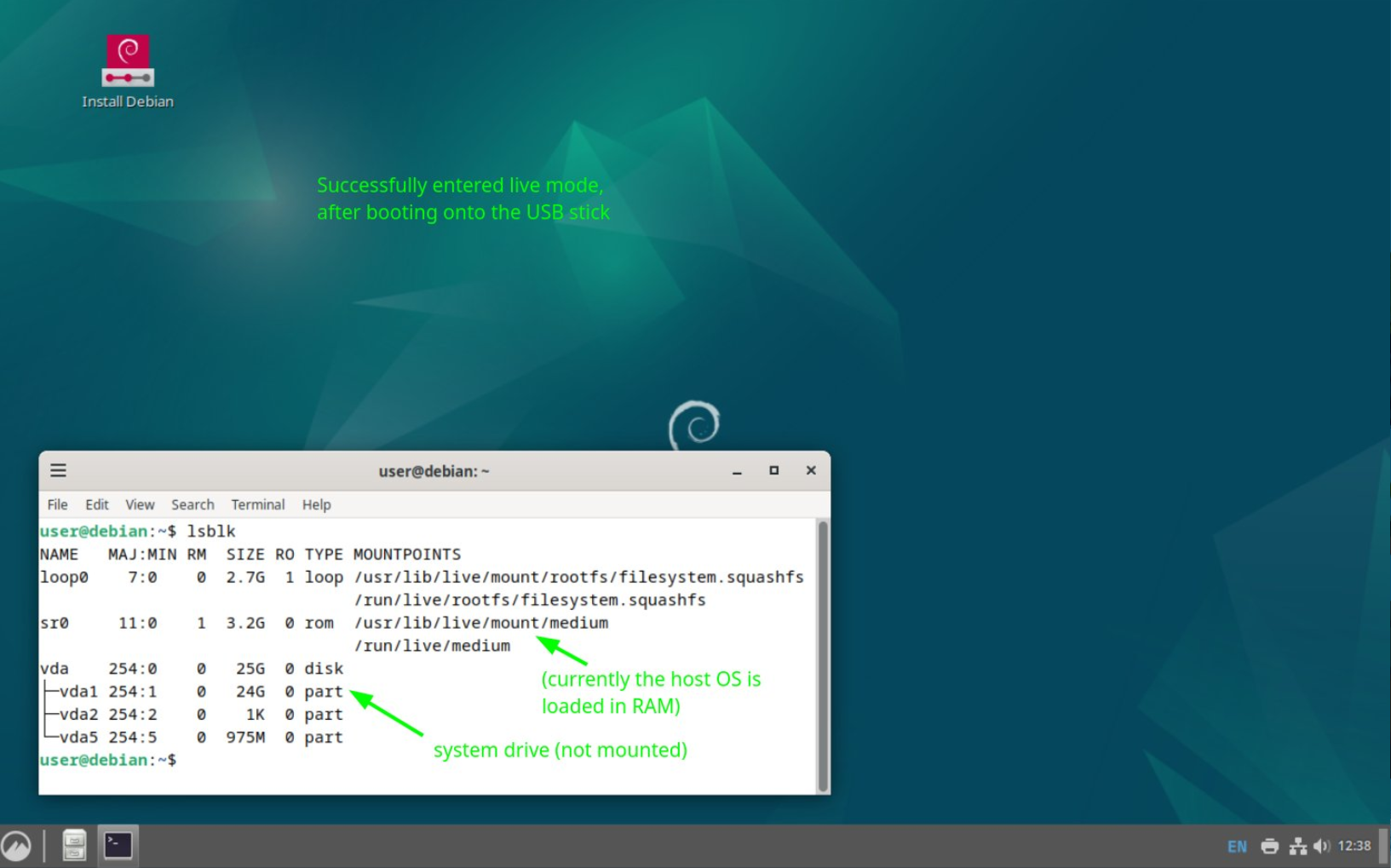Close the user@debian terminal window

(811, 470)
